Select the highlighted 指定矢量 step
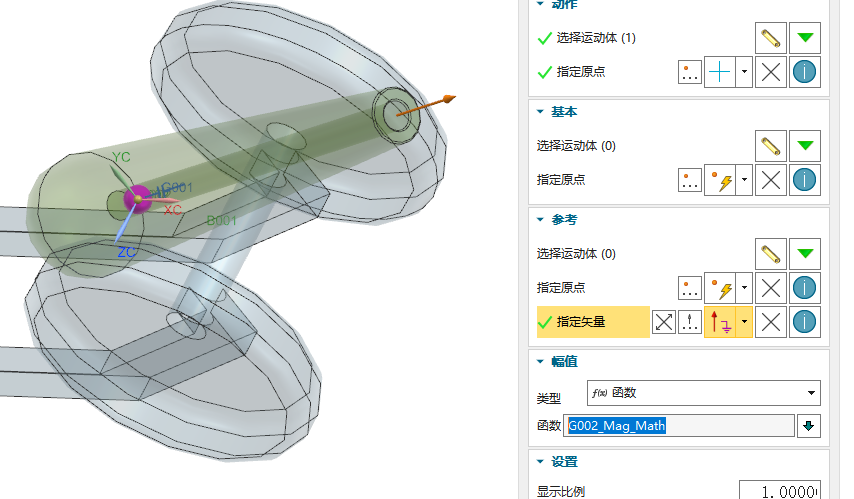The height and width of the screenshot is (499, 854). 594,322
